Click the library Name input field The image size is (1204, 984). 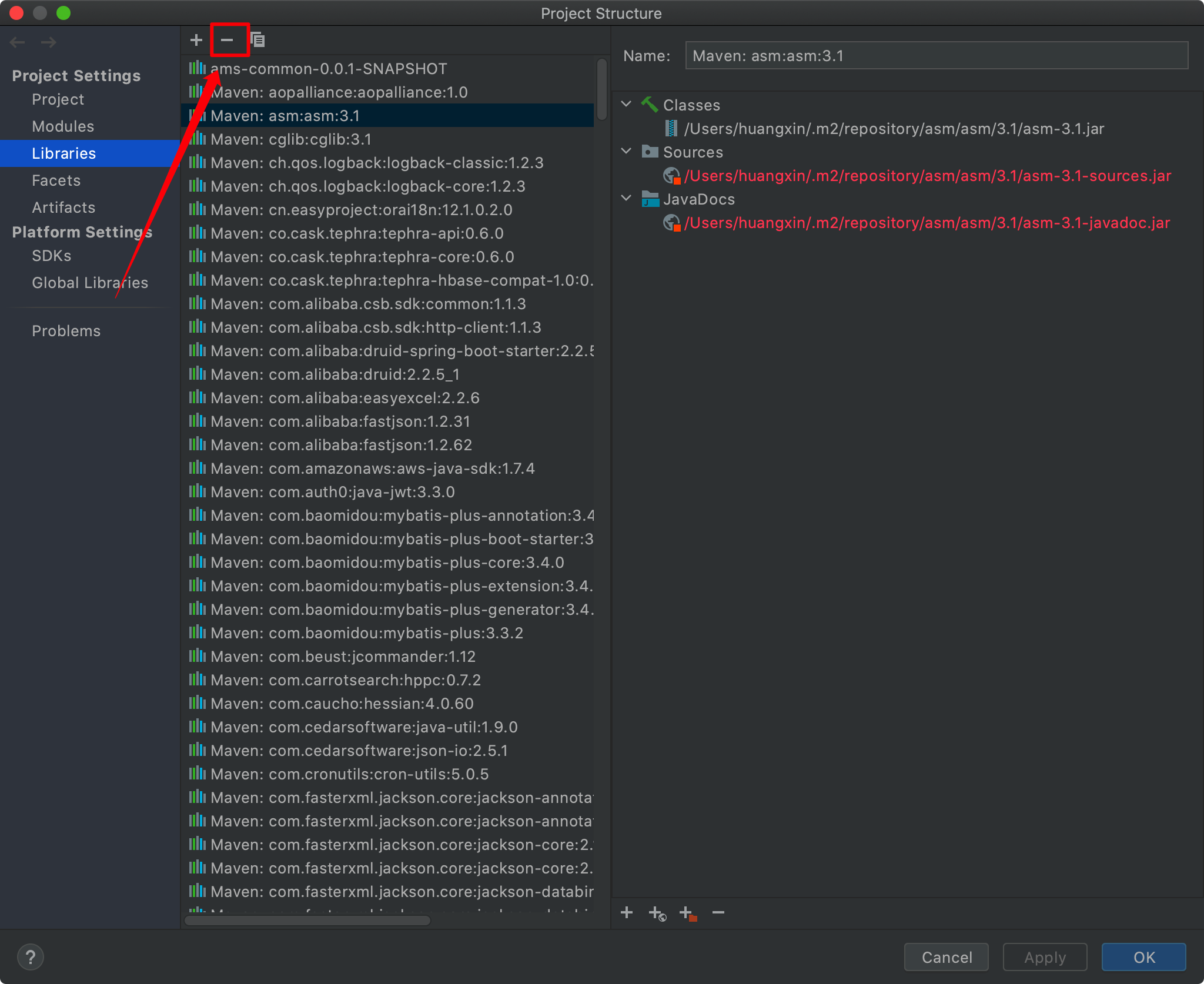coord(937,55)
